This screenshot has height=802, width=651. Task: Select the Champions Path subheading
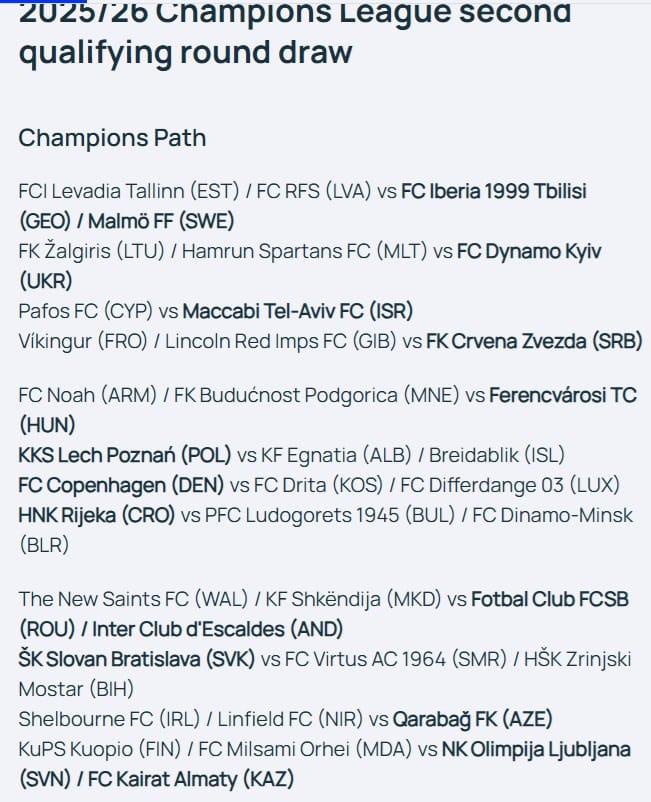click(x=112, y=138)
